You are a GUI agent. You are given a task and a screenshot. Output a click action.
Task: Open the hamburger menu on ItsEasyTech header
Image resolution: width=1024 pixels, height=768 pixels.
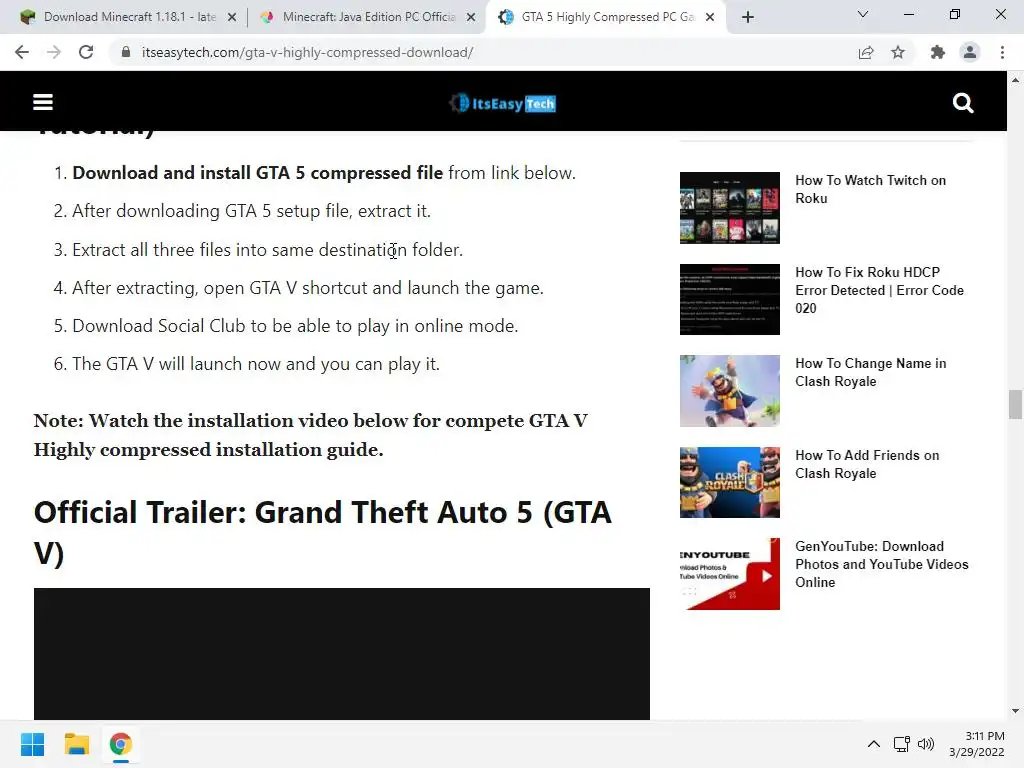pos(43,103)
